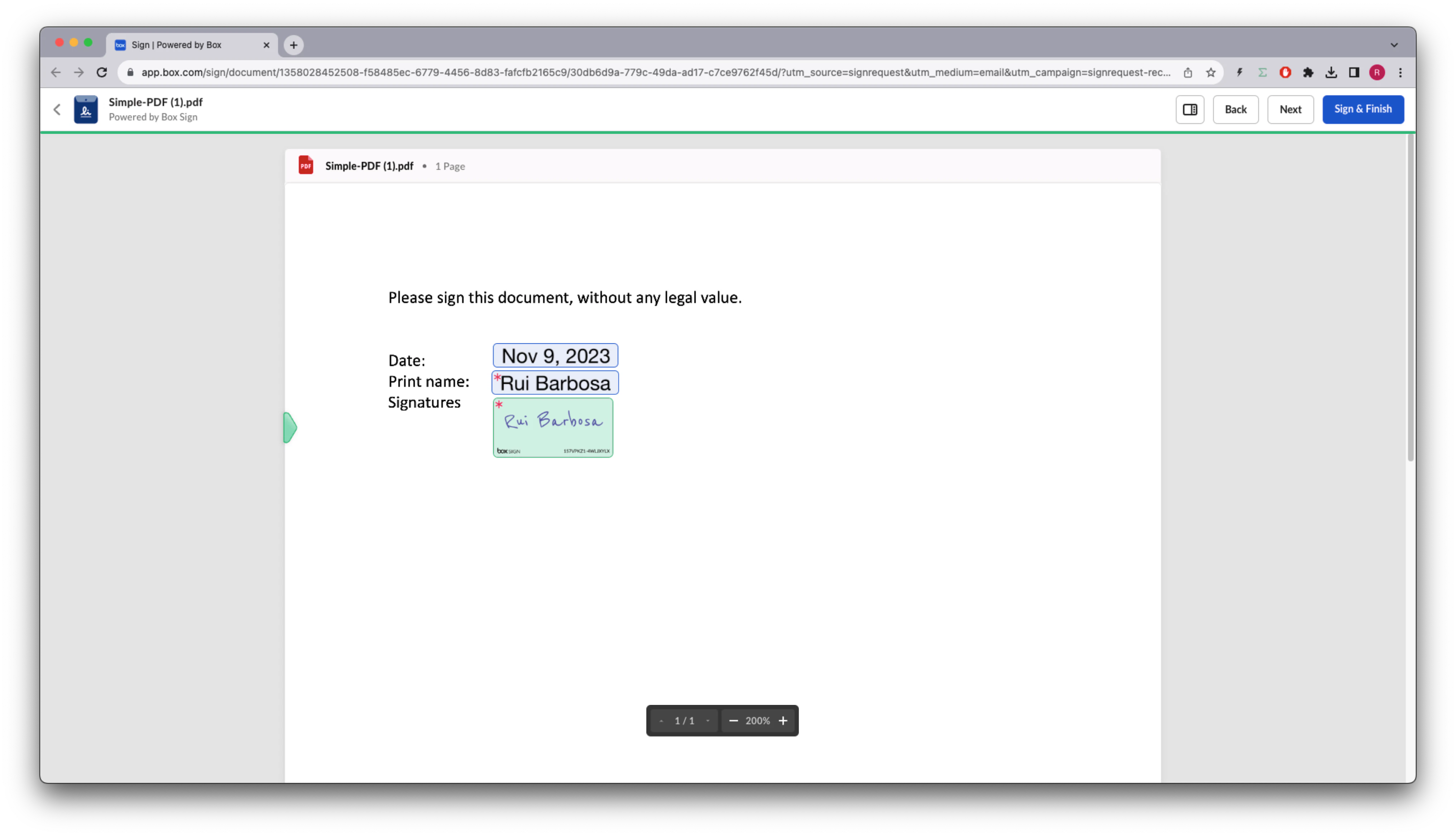Expand the tab search dropdown arrow
Viewport: 1456px width, 836px height.
click(x=1394, y=45)
